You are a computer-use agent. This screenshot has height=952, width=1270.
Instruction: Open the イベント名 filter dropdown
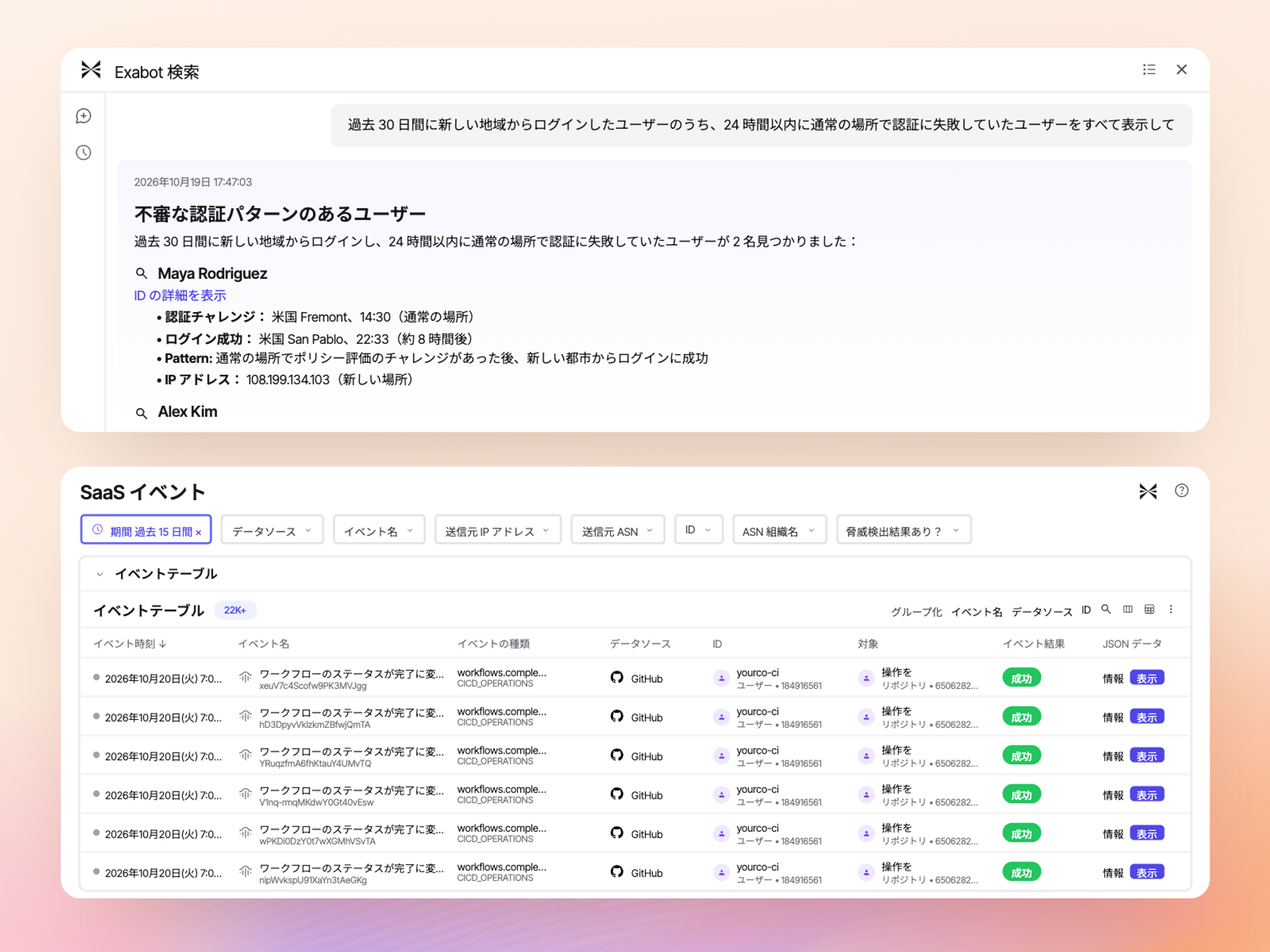pos(379,531)
